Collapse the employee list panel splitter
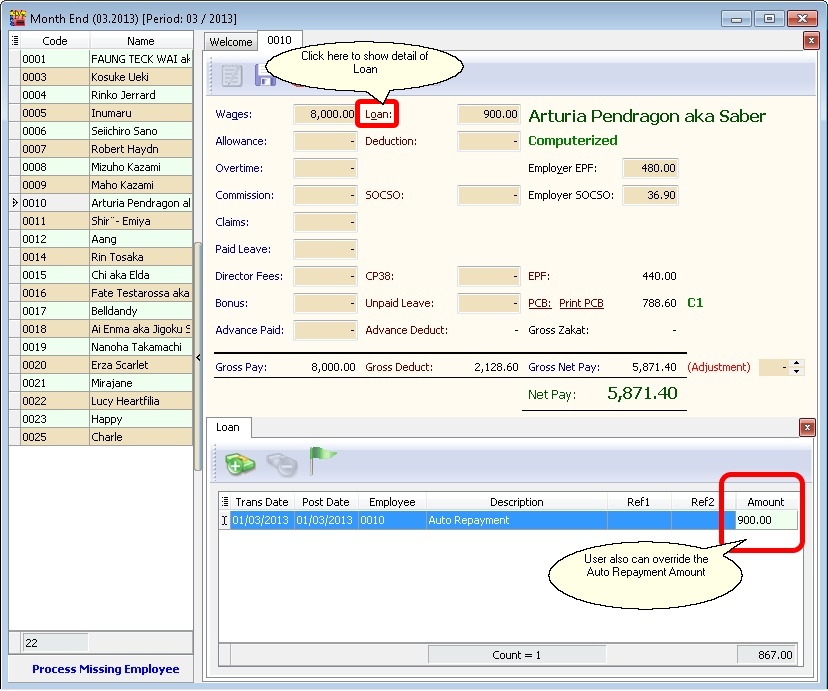The width and height of the screenshot is (828, 691). point(197,357)
